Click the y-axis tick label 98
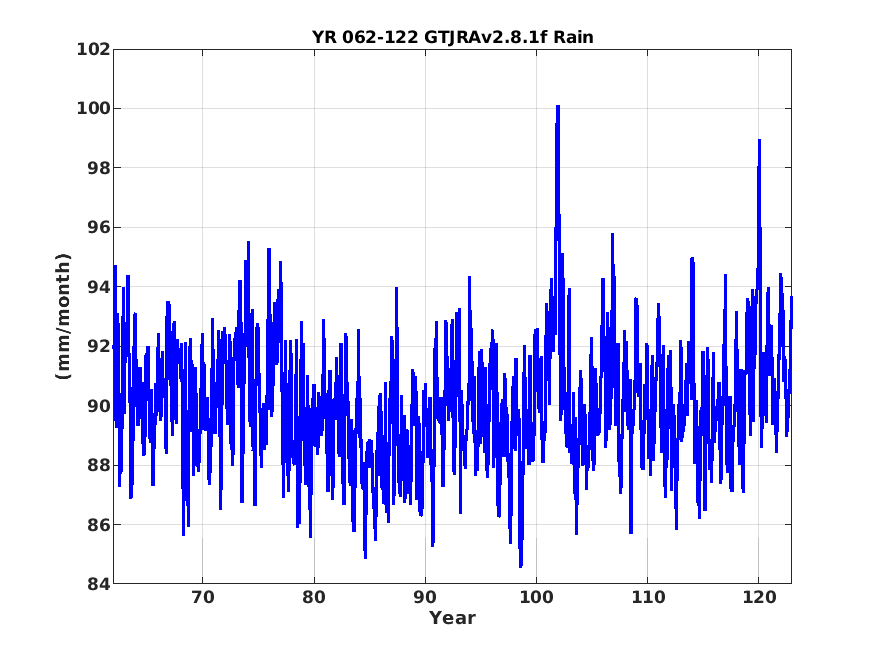Image resolution: width=875 pixels, height=656 pixels. click(x=99, y=168)
